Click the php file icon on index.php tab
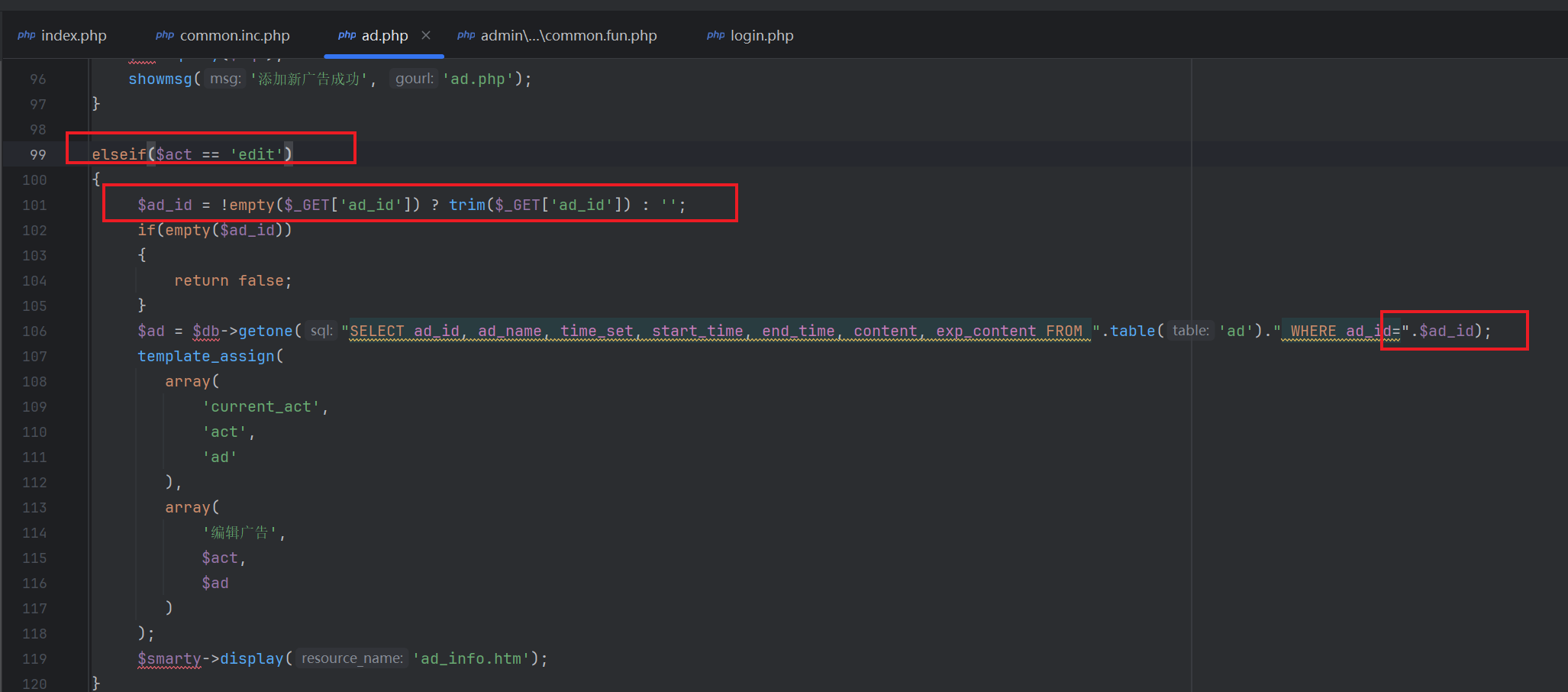The image size is (1568, 692). coord(27,35)
